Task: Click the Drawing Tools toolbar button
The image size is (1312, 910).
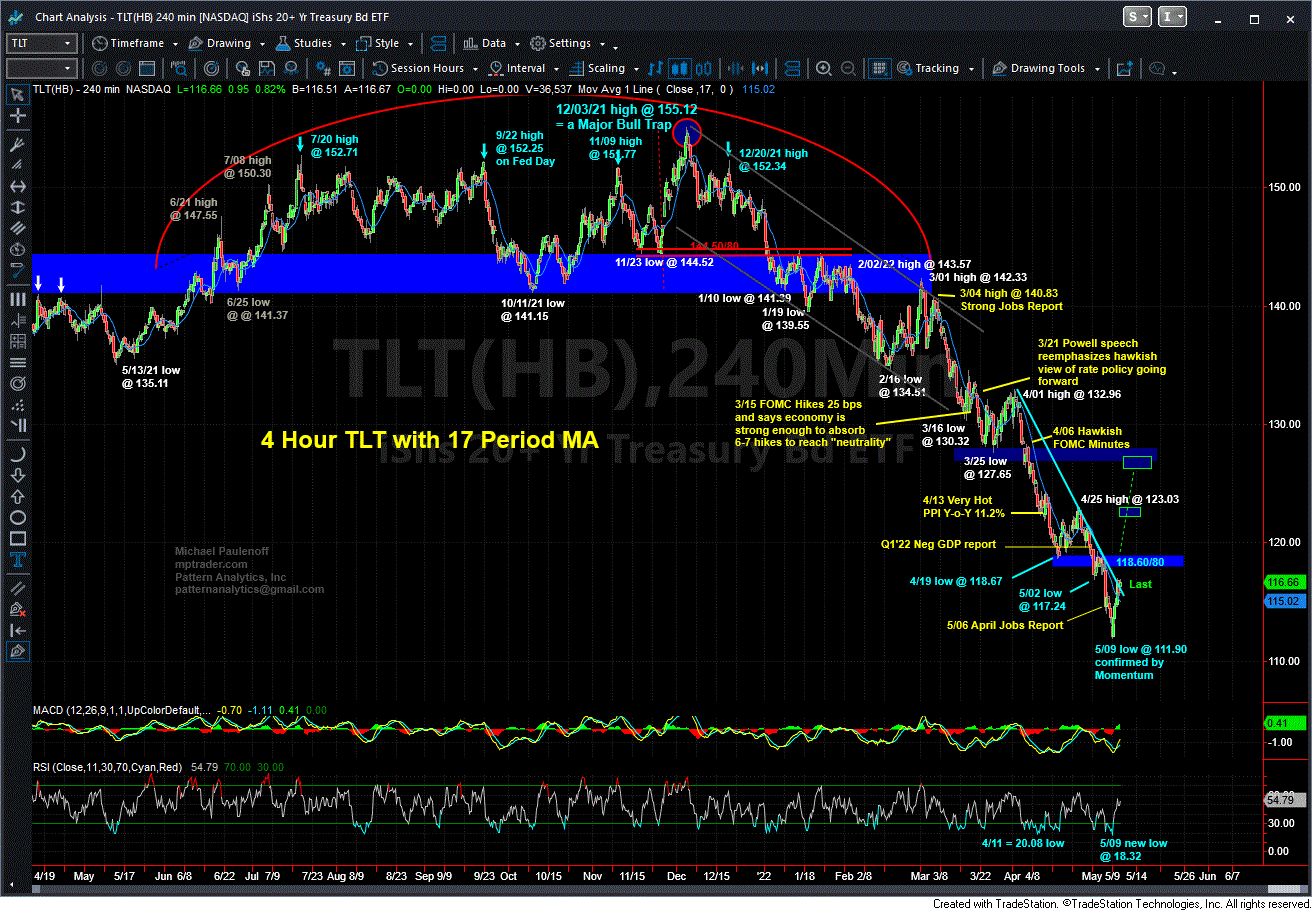Action: [x=1039, y=69]
